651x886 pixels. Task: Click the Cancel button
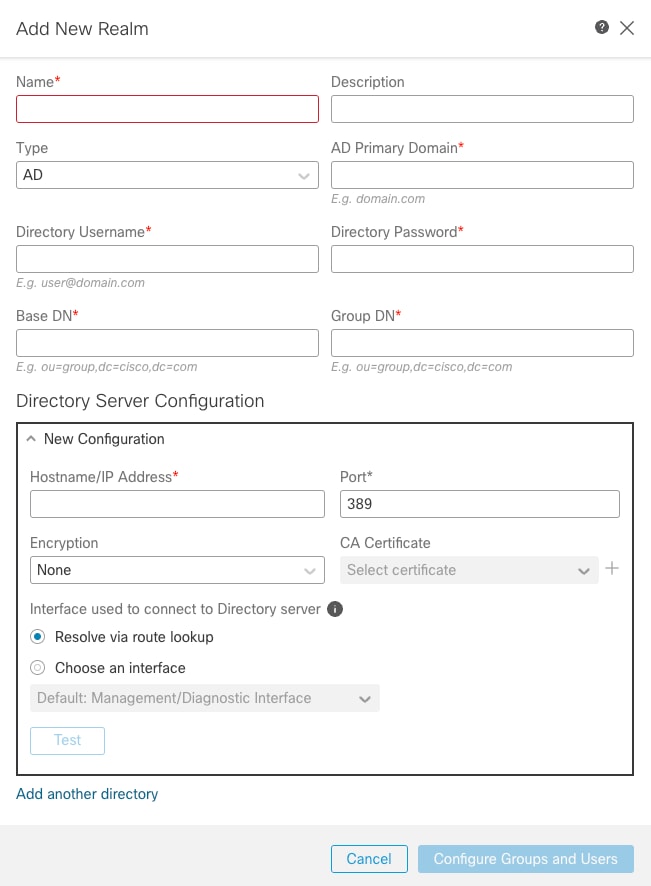pos(369,858)
